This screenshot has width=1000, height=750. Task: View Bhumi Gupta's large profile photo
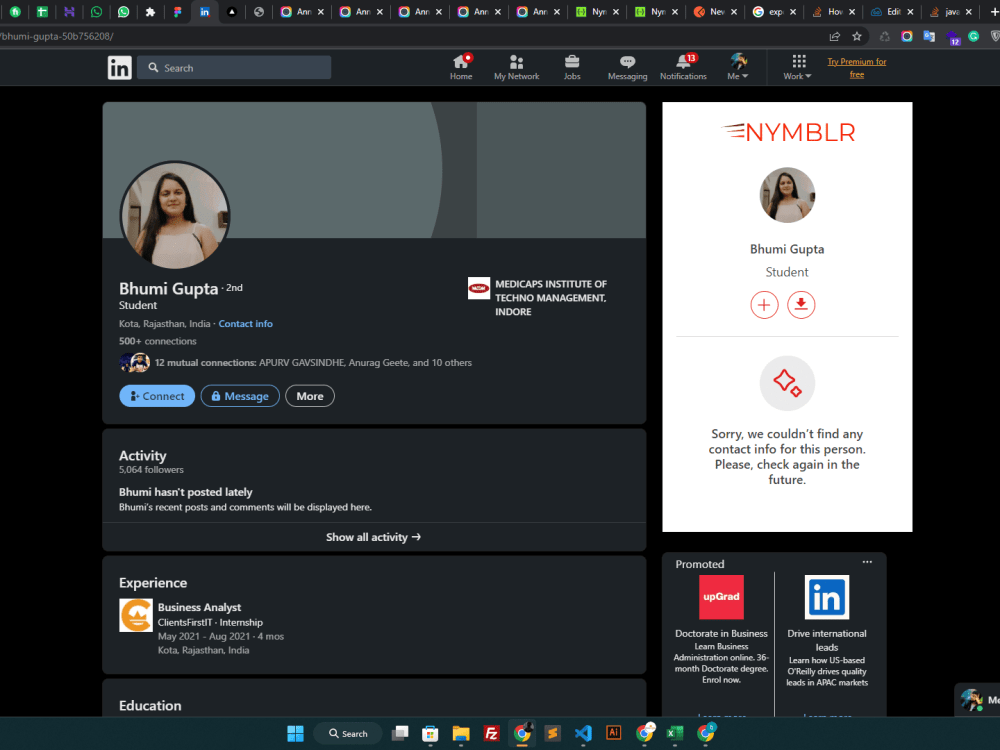point(175,215)
